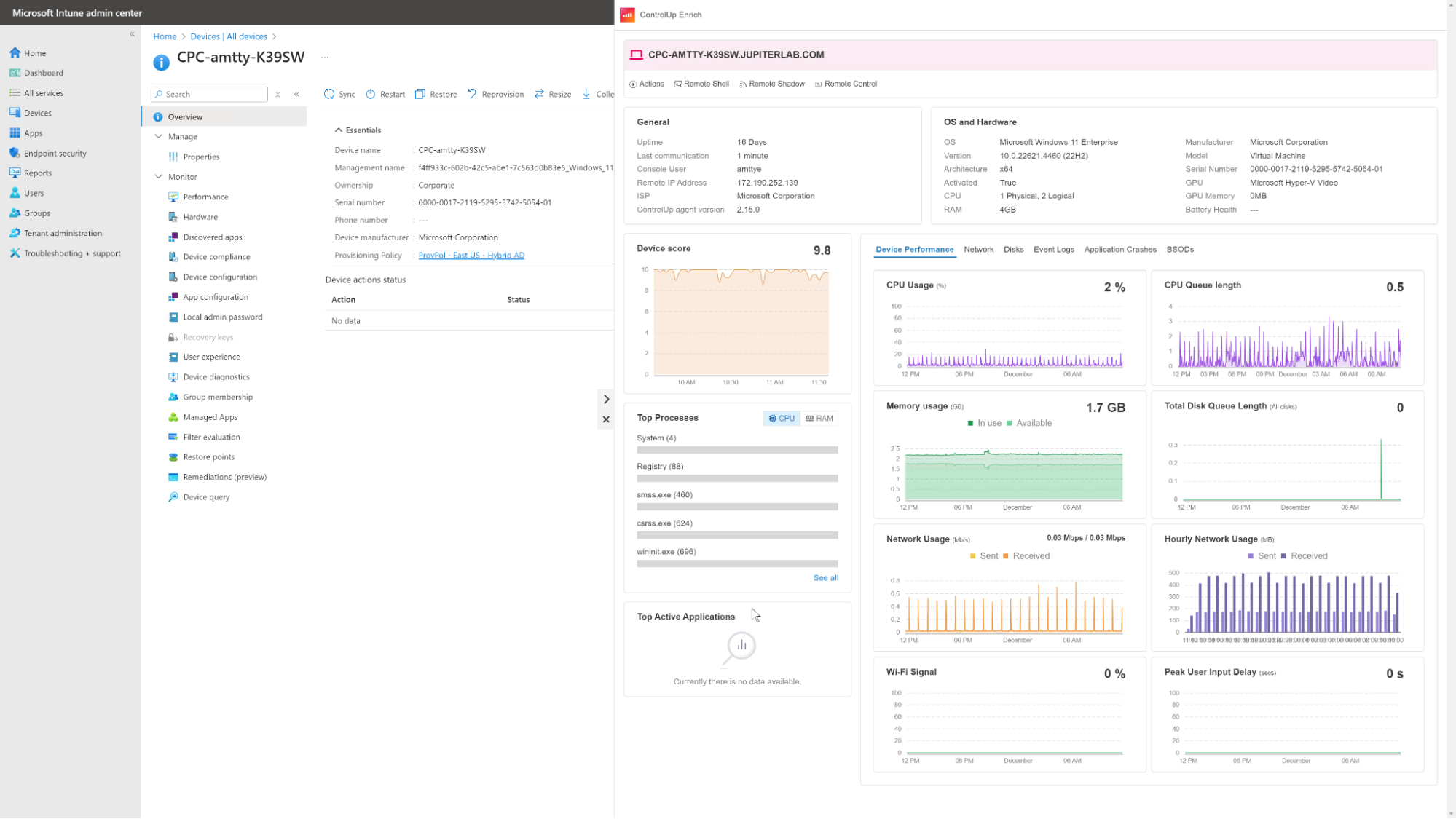Click the Restore device action
Screen dimensions: 1456x819
point(436,94)
